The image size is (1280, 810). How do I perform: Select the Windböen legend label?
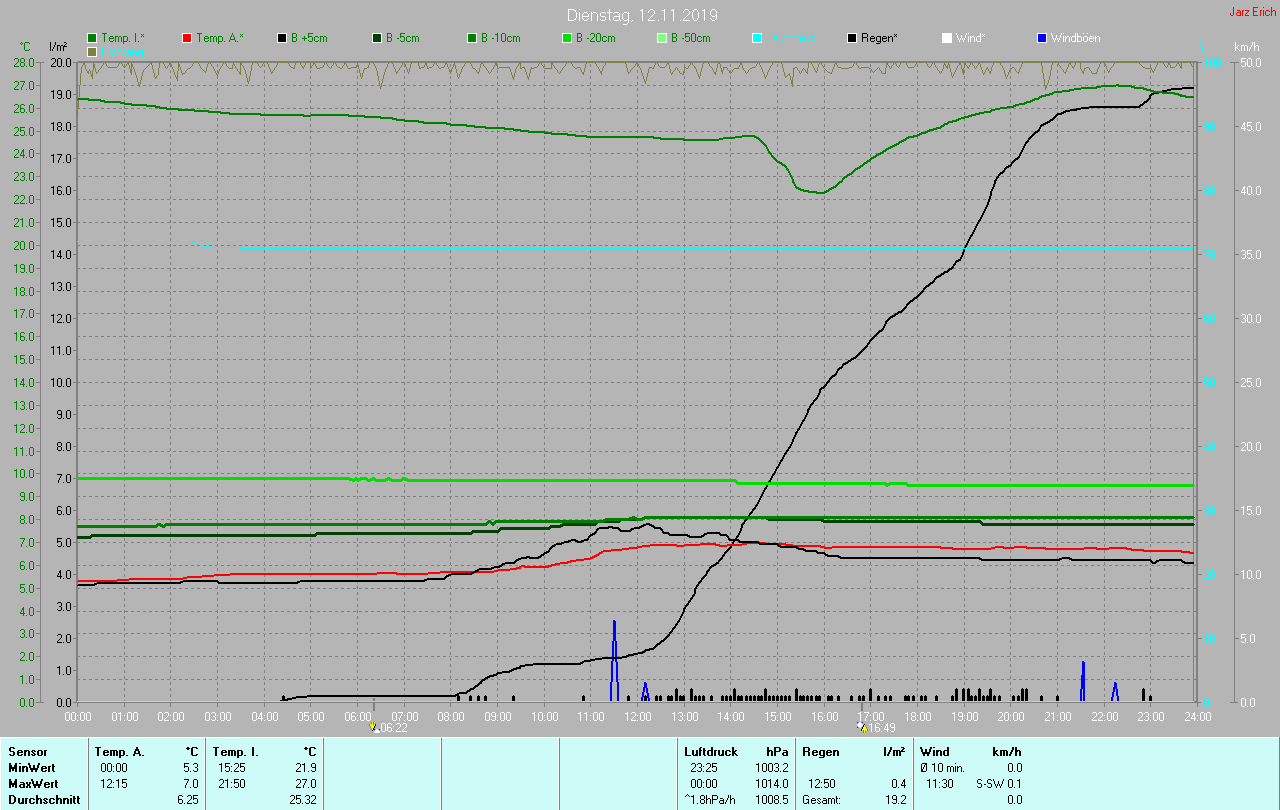tap(1075, 38)
